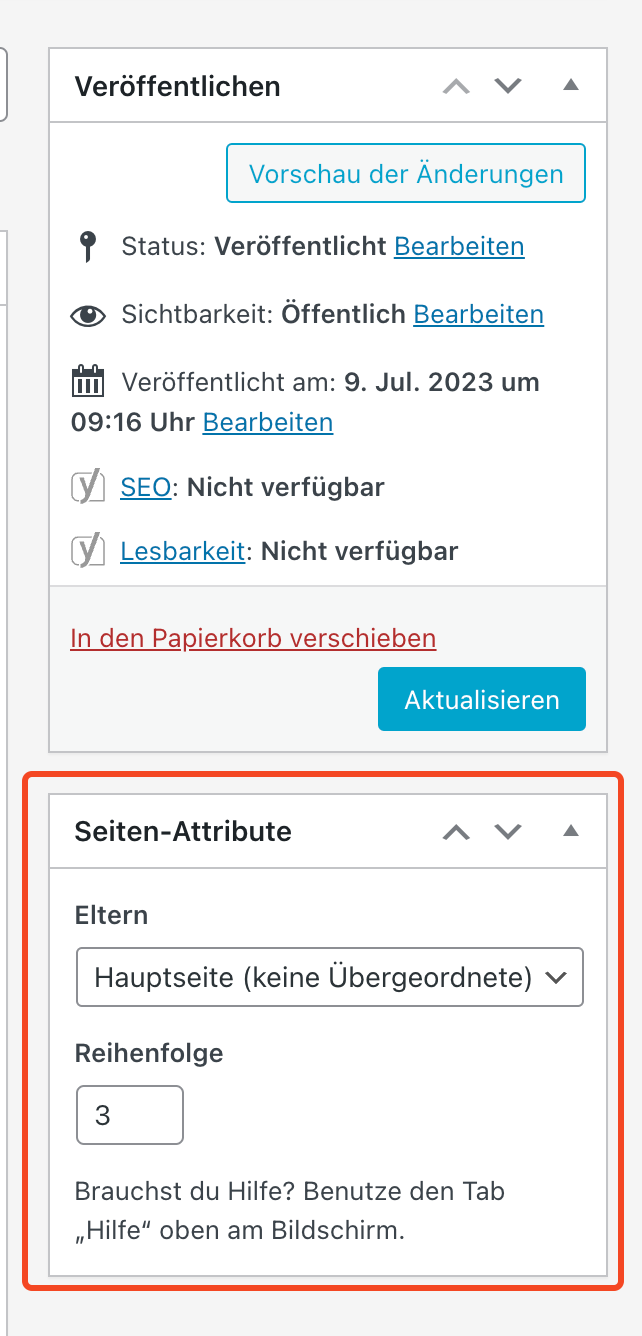Click Yoast icon beside Lesbarkeit
Screen dimensions: 642x1336
click(x=88, y=551)
